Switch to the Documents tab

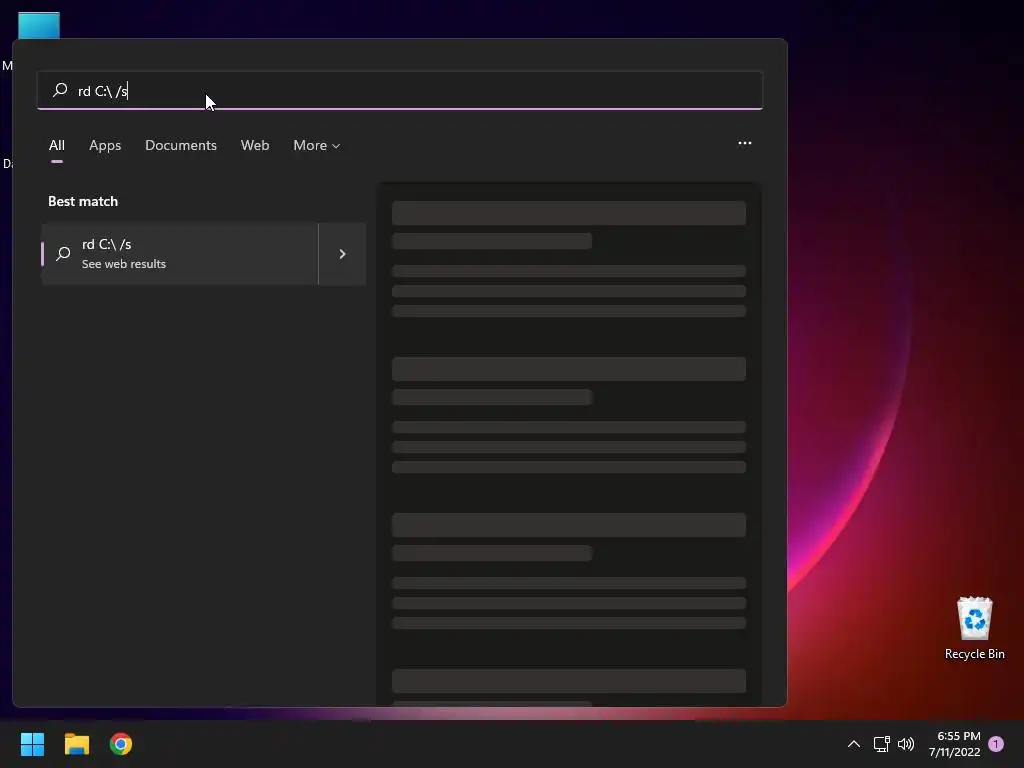click(x=181, y=145)
